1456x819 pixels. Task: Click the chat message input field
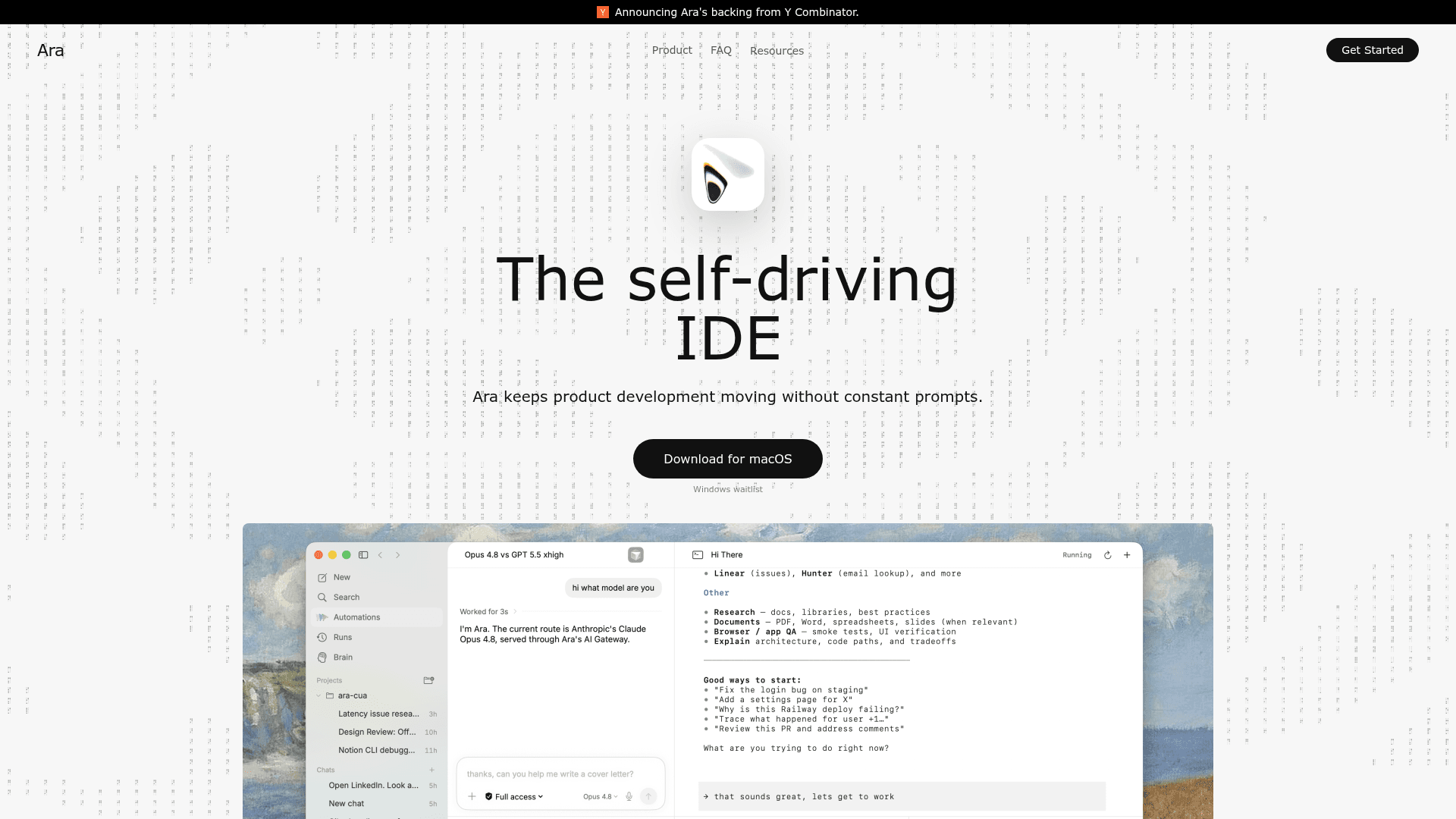560,773
